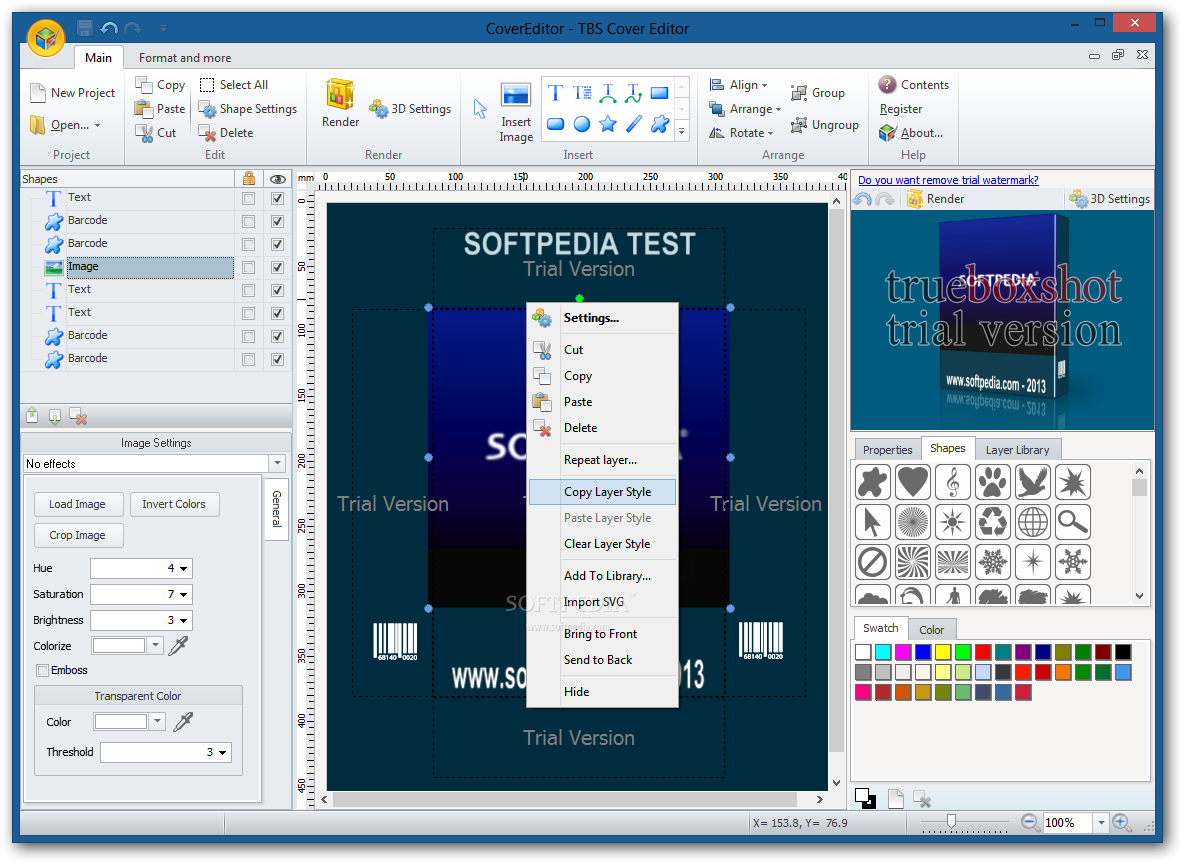Image resolution: width=1183 pixels, height=863 pixels.
Task: Click the Ungroup icon in Arrange
Action: [798, 125]
